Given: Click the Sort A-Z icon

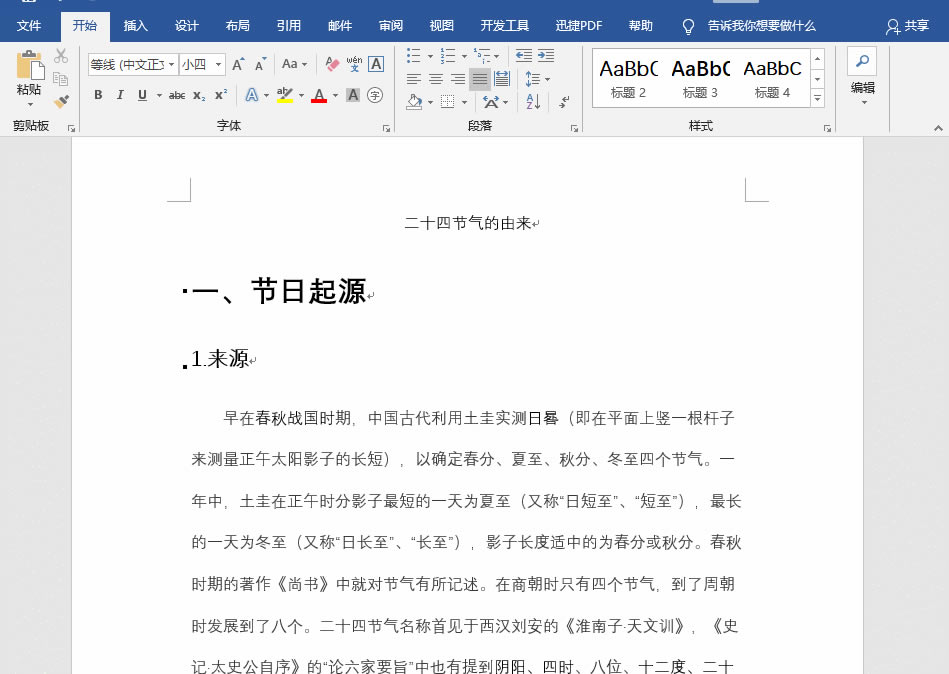Looking at the screenshot, I should pyautogui.click(x=533, y=101).
